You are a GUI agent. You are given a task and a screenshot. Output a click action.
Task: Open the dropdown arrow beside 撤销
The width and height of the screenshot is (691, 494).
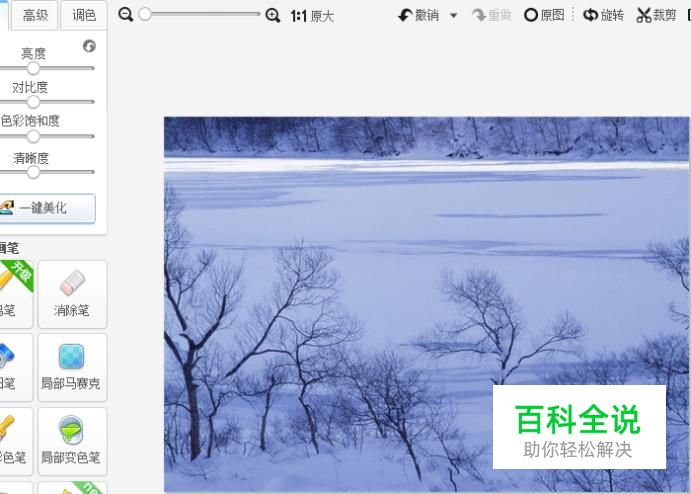(453, 16)
